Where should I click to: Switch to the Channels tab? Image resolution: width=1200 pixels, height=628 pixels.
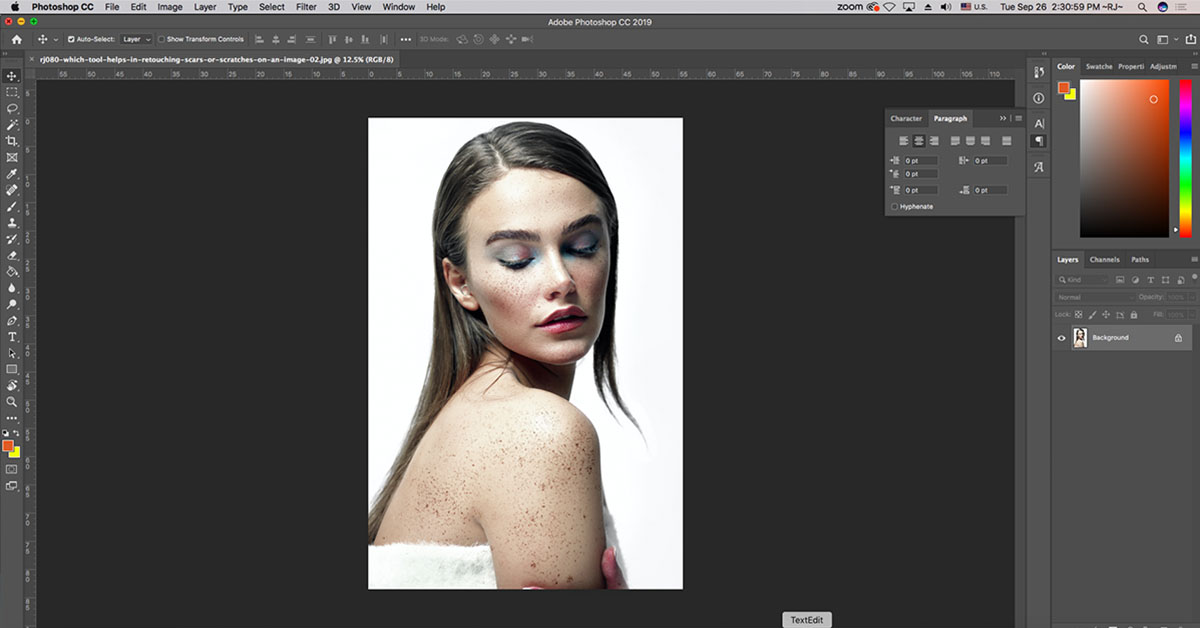click(1104, 259)
